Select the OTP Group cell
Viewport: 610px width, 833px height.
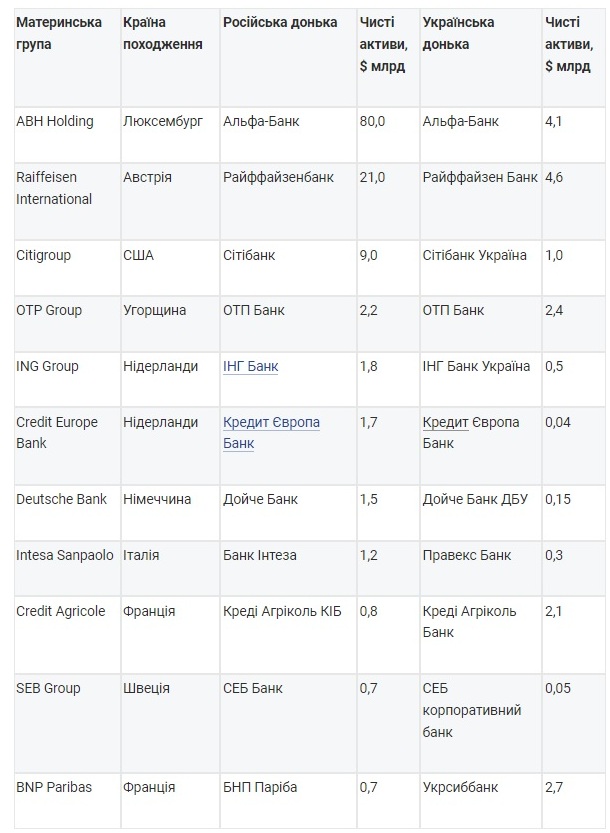[49, 310]
